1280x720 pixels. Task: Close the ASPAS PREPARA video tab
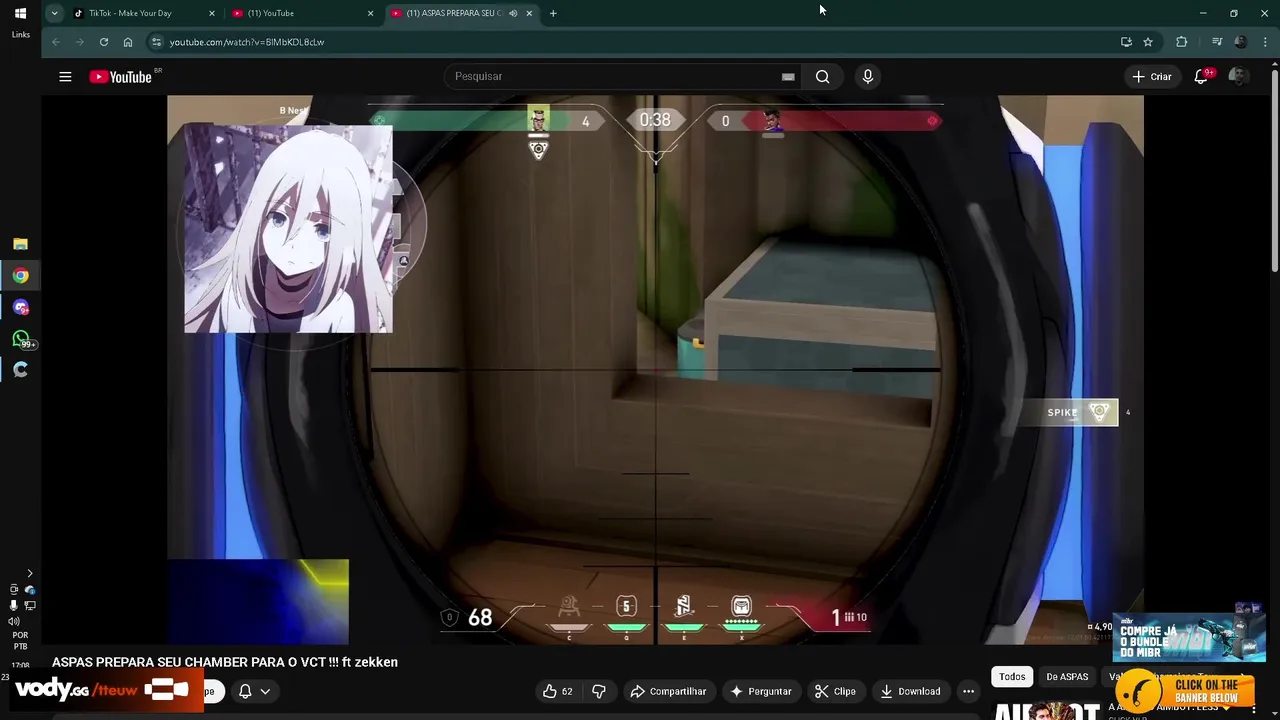coord(529,13)
